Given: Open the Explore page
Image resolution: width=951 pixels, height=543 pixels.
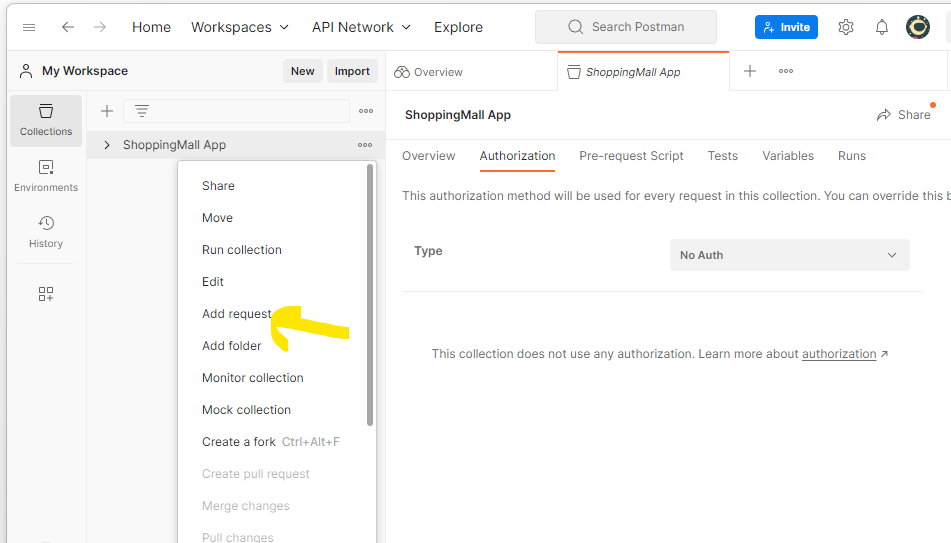Looking at the screenshot, I should point(458,27).
